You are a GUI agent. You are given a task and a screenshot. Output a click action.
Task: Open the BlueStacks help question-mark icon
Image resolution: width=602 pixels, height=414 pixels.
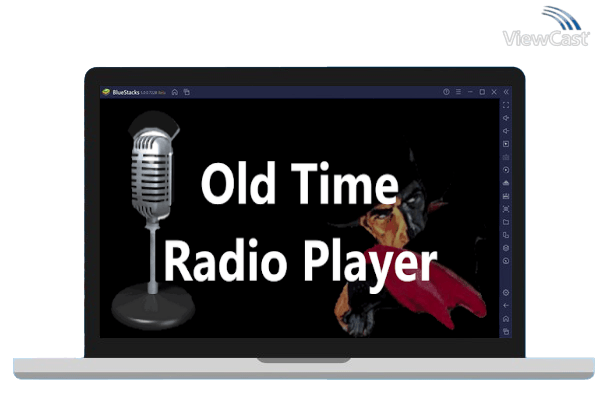[x=446, y=92]
